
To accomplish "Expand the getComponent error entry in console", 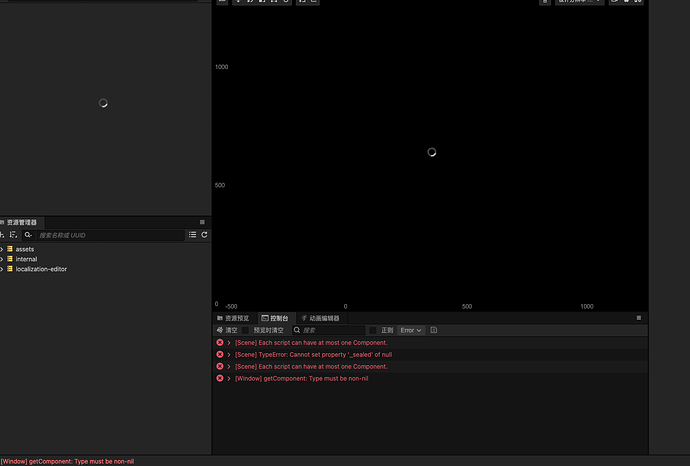I will [229, 378].
